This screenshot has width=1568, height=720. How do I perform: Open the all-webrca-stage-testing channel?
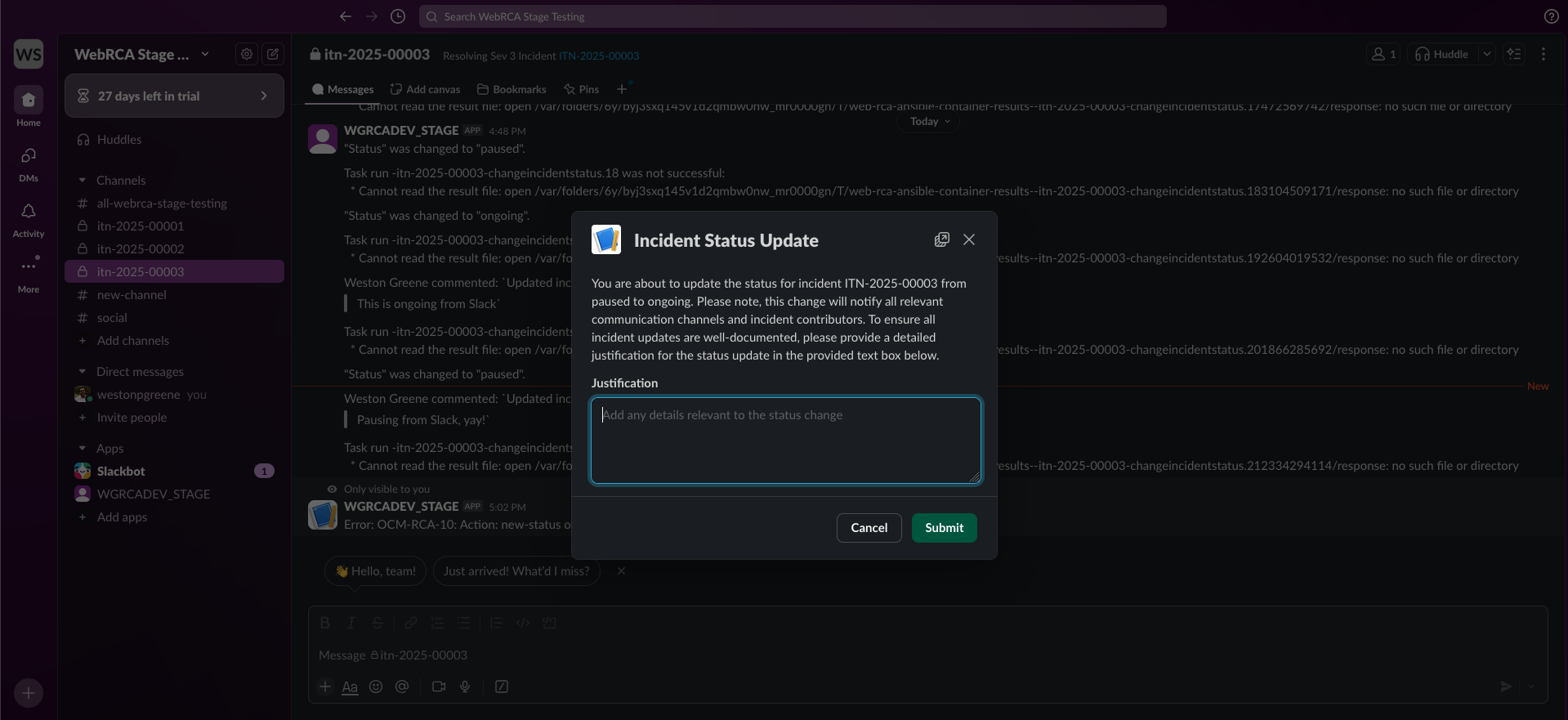pyautogui.click(x=174, y=203)
